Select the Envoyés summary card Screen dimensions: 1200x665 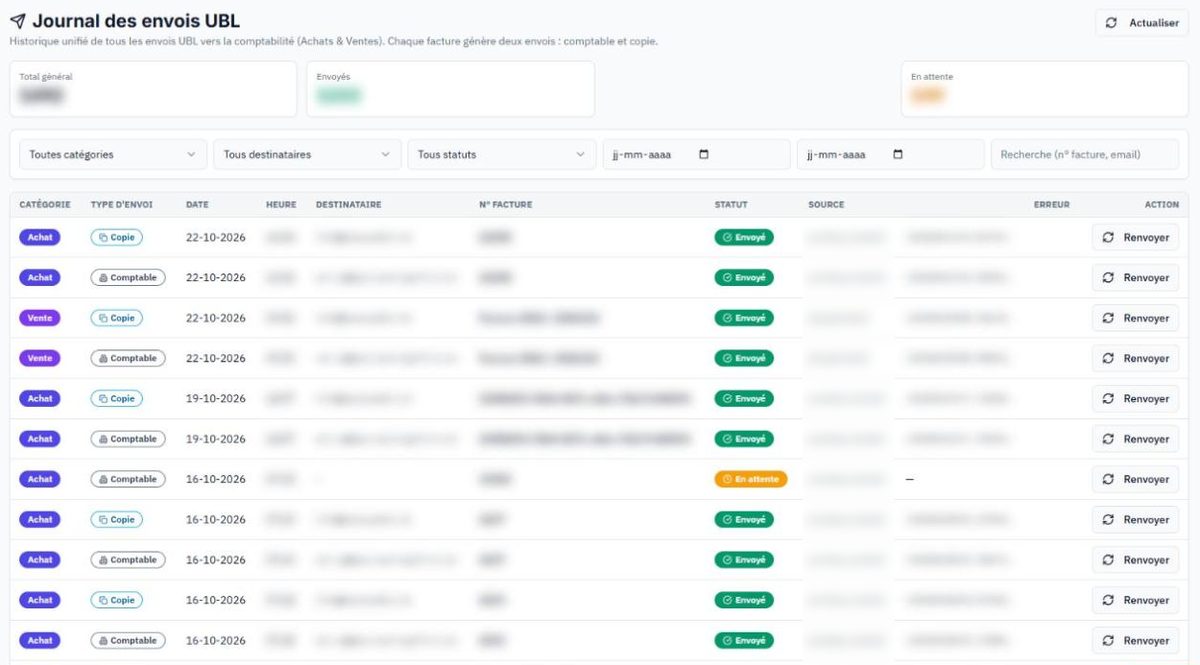click(450, 89)
